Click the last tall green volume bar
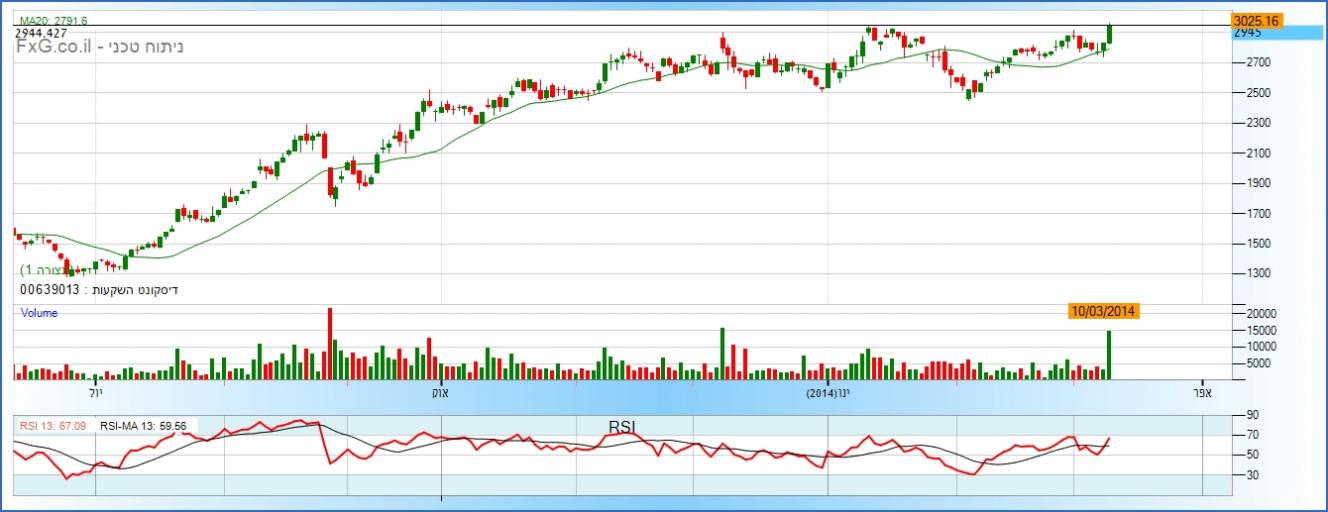Screen dimensions: 1328x512 1109,355
